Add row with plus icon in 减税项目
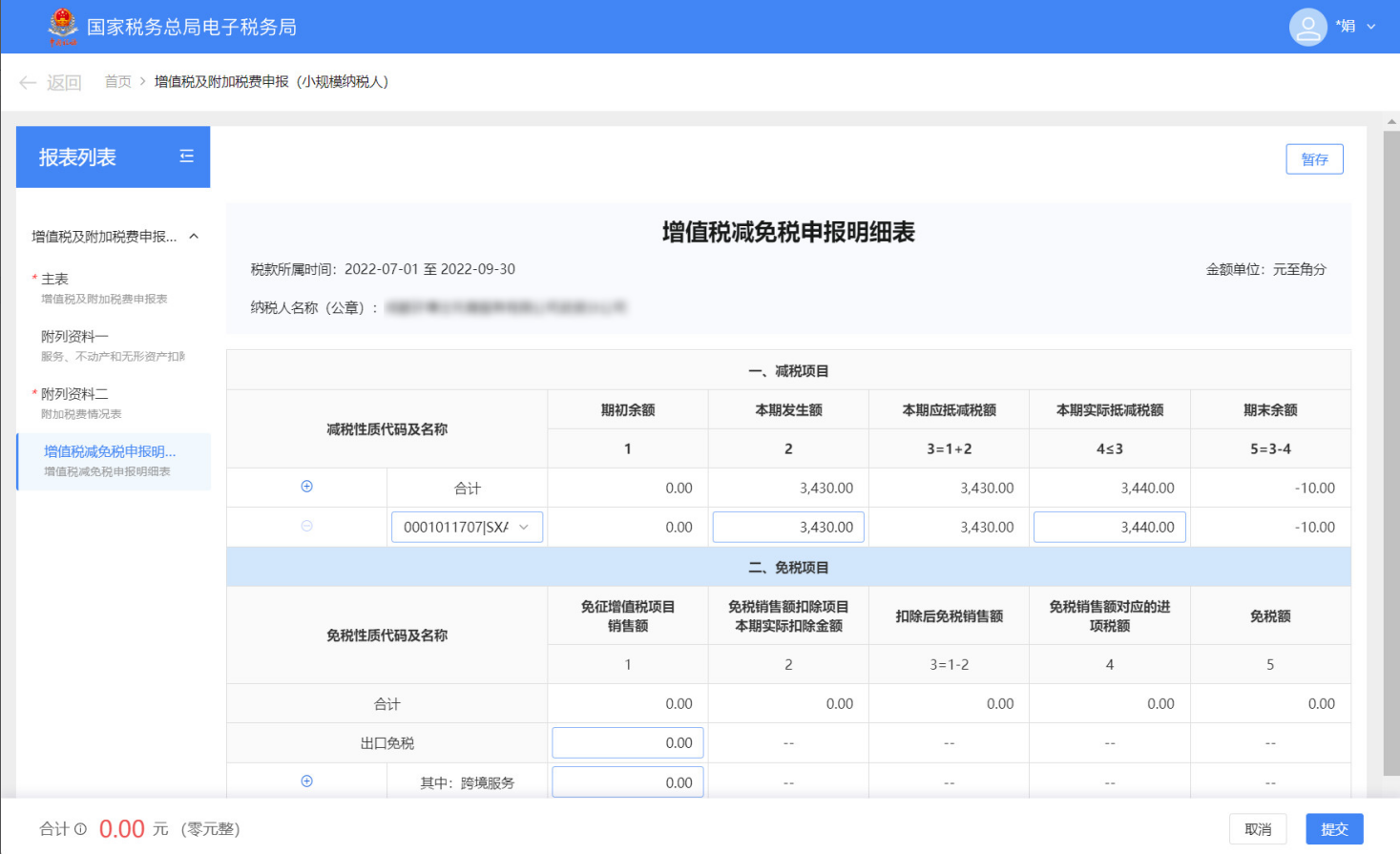Viewport: 1400px width, 854px height. coord(306,487)
